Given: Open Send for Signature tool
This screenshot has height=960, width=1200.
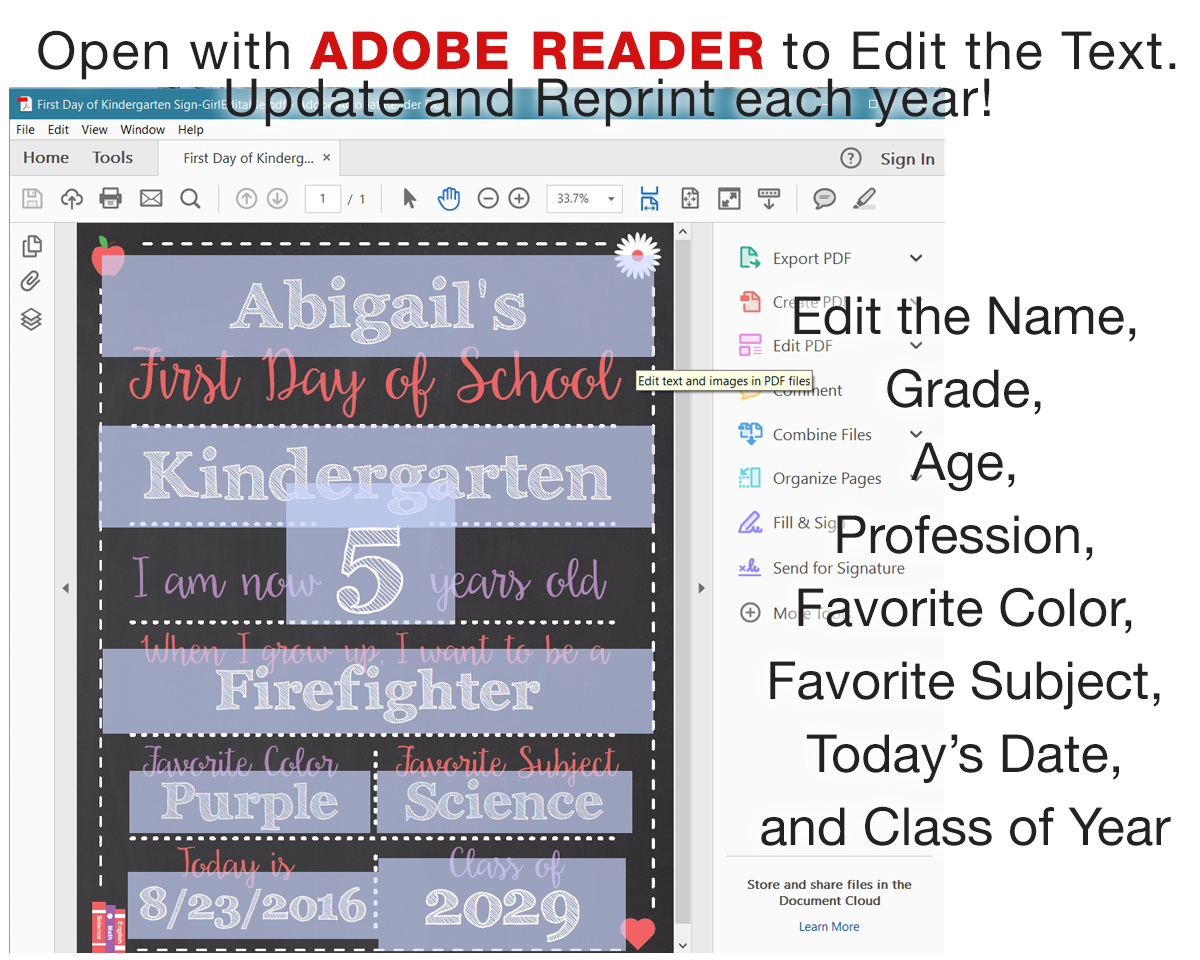Looking at the screenshot, I should (x=821, y=568).
